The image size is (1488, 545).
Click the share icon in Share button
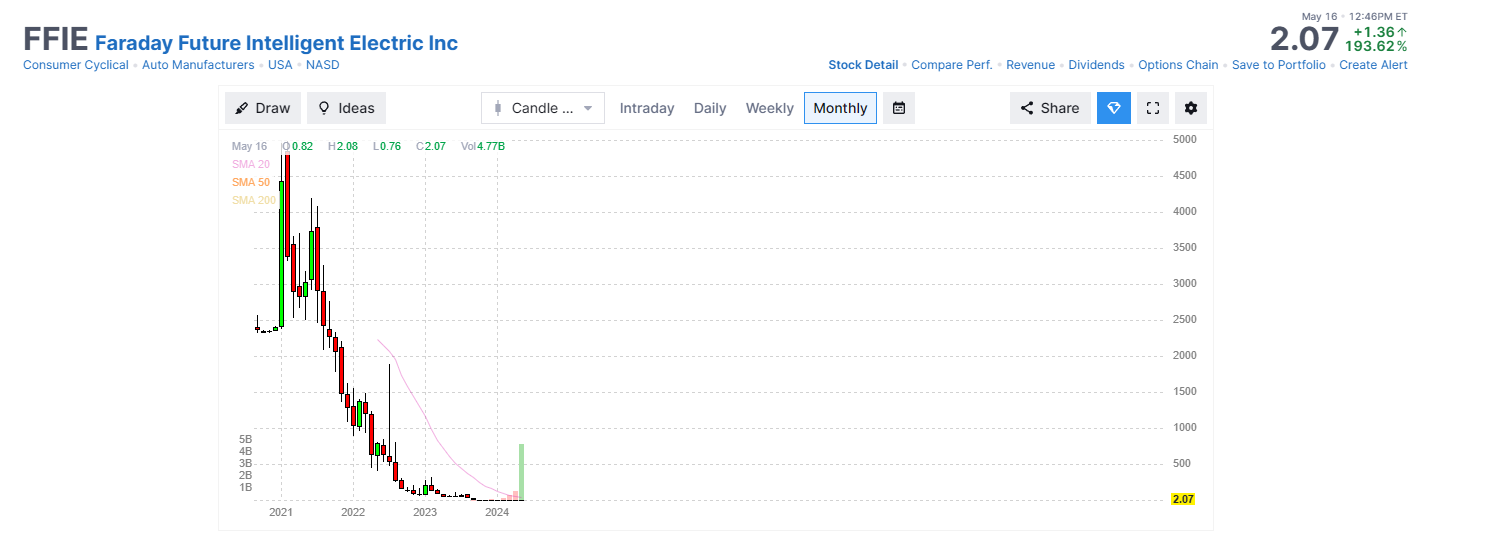click(x=1027, y=108)
